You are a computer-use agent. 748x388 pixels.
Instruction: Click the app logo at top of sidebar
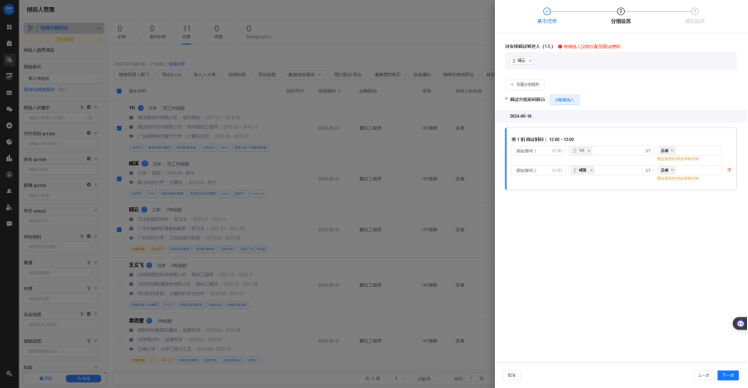9,9
